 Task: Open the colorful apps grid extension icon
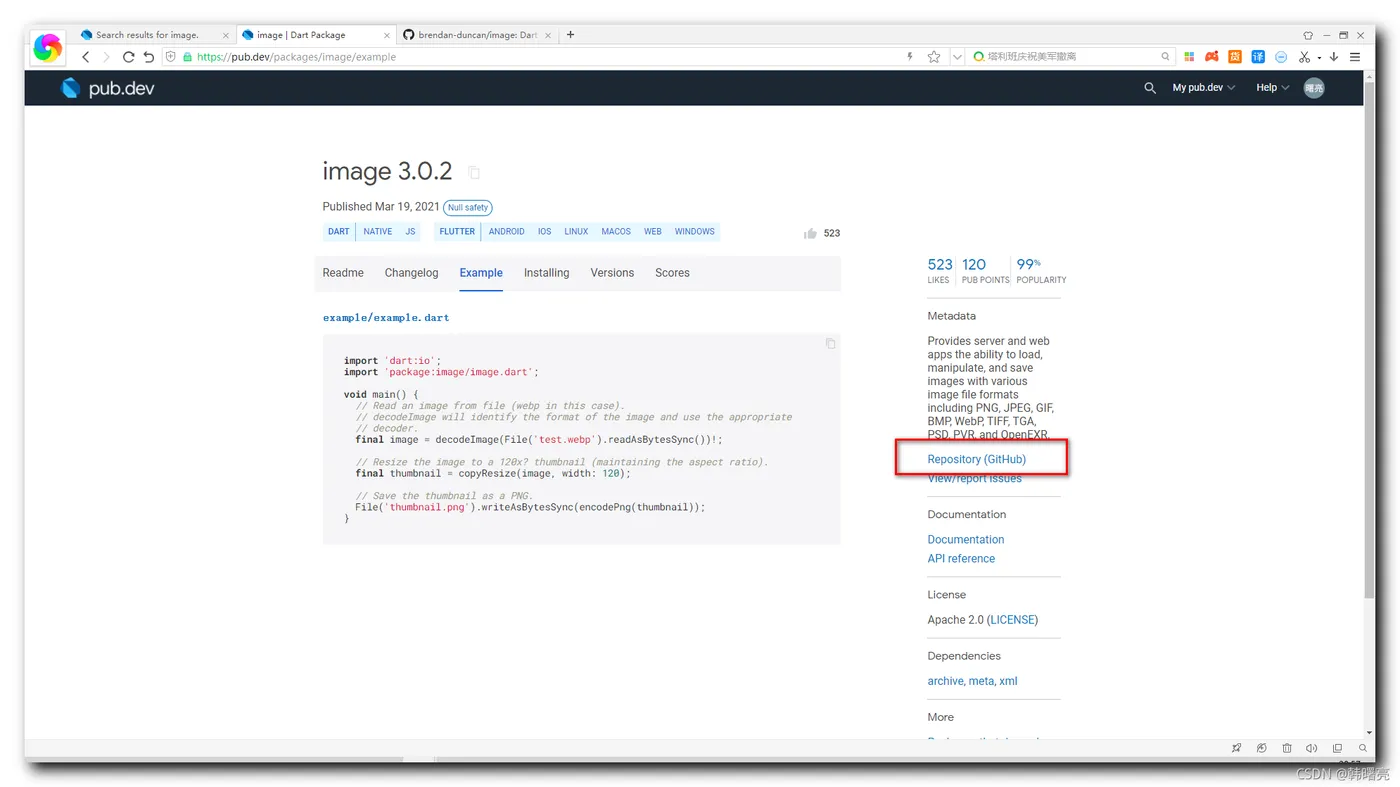click(x=1189, y=57)
